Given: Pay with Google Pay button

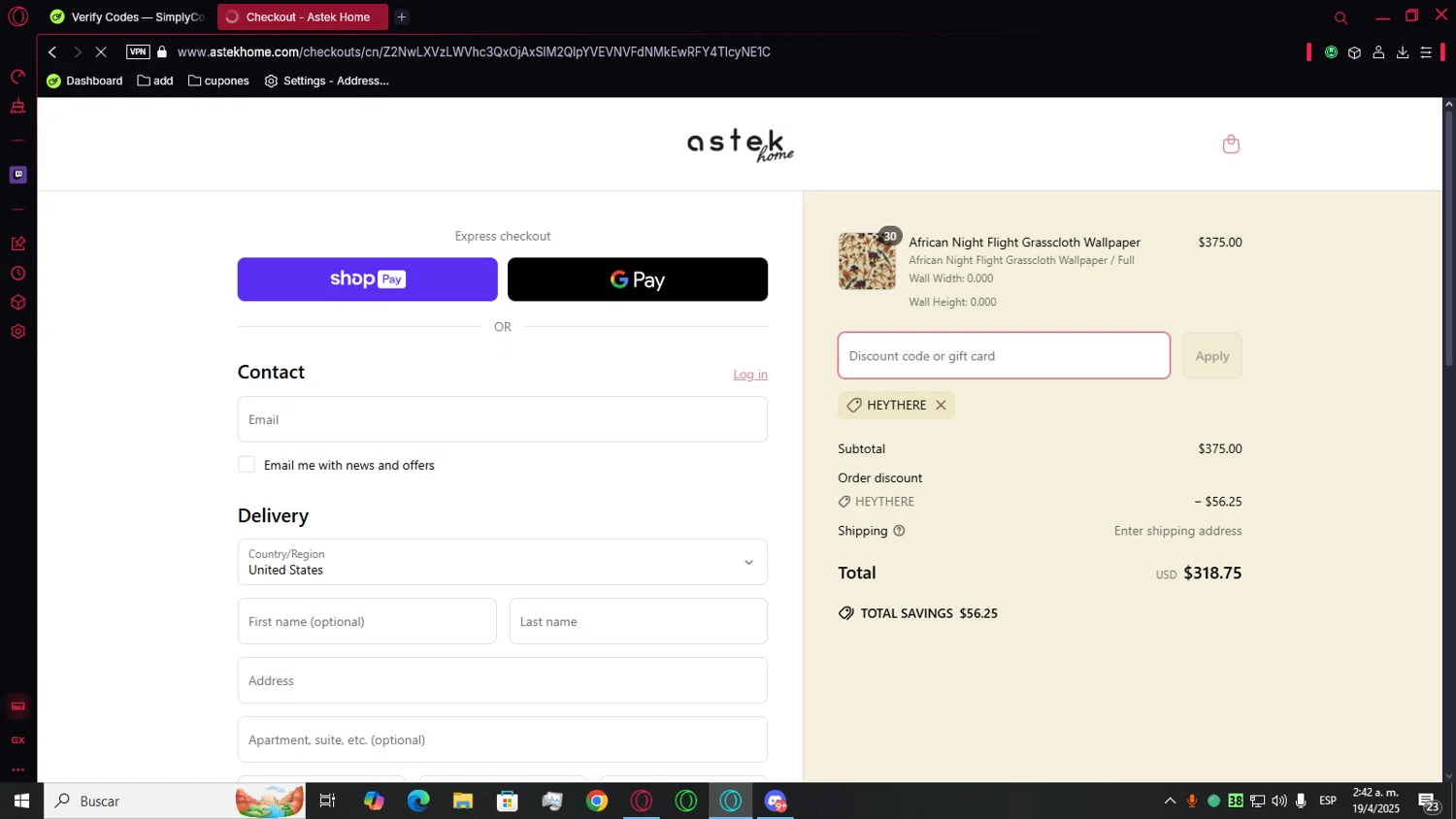Looking at the screenshot, I should (x=638, y=279).
